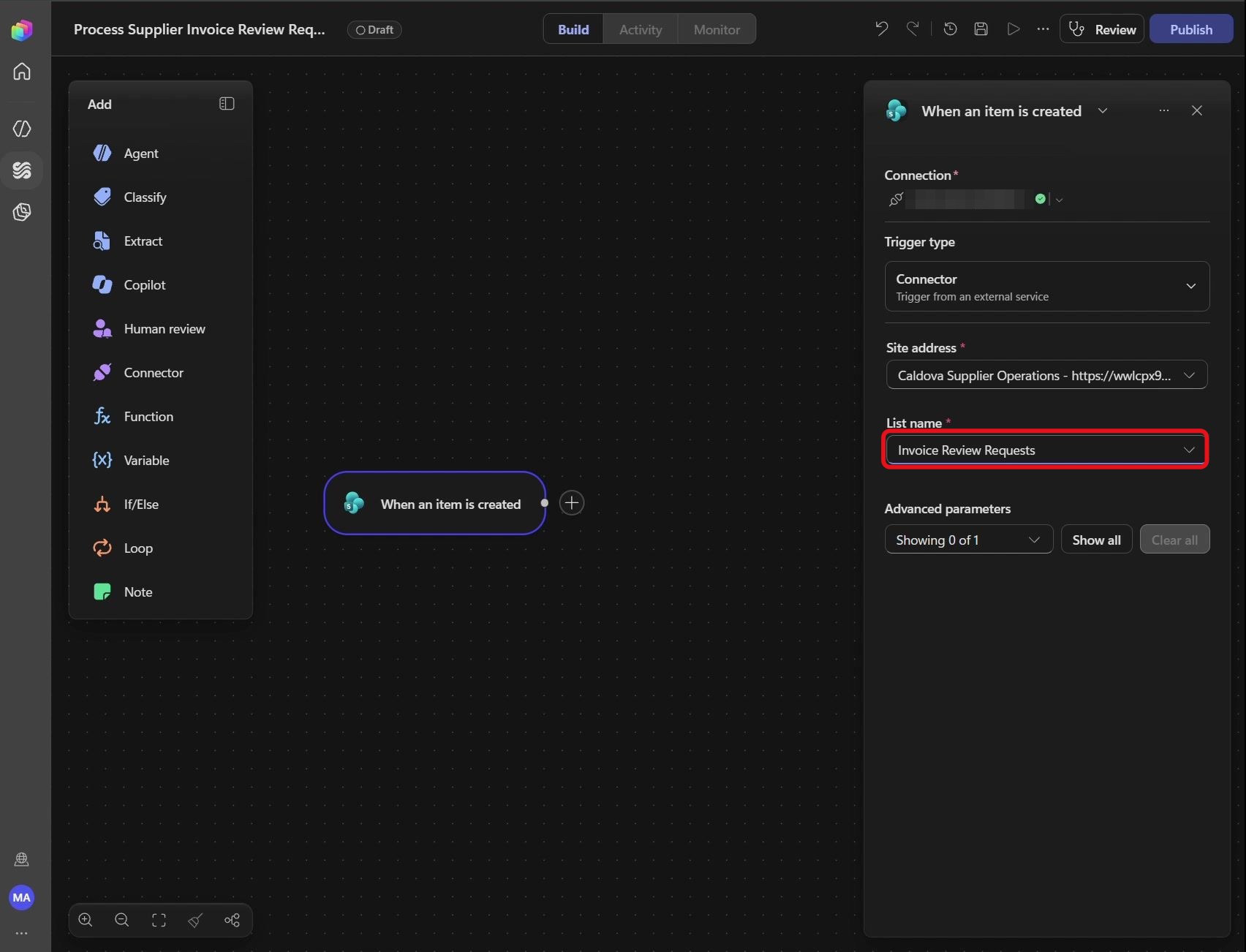Add a Note to the canvas
This screenshot has height=952, width=1246.
(161, 592)
